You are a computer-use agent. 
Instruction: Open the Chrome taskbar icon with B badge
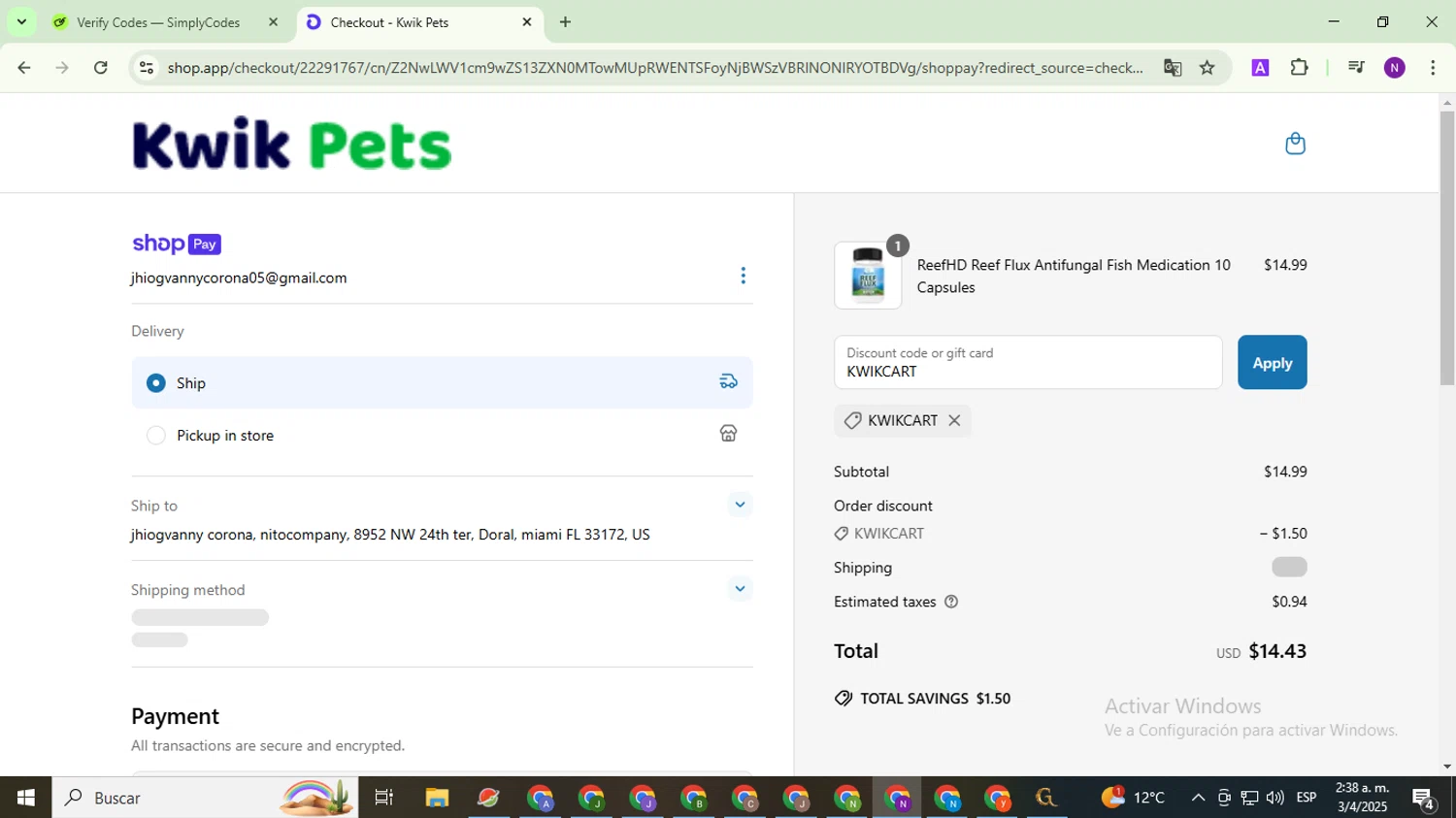coord(693,798)
